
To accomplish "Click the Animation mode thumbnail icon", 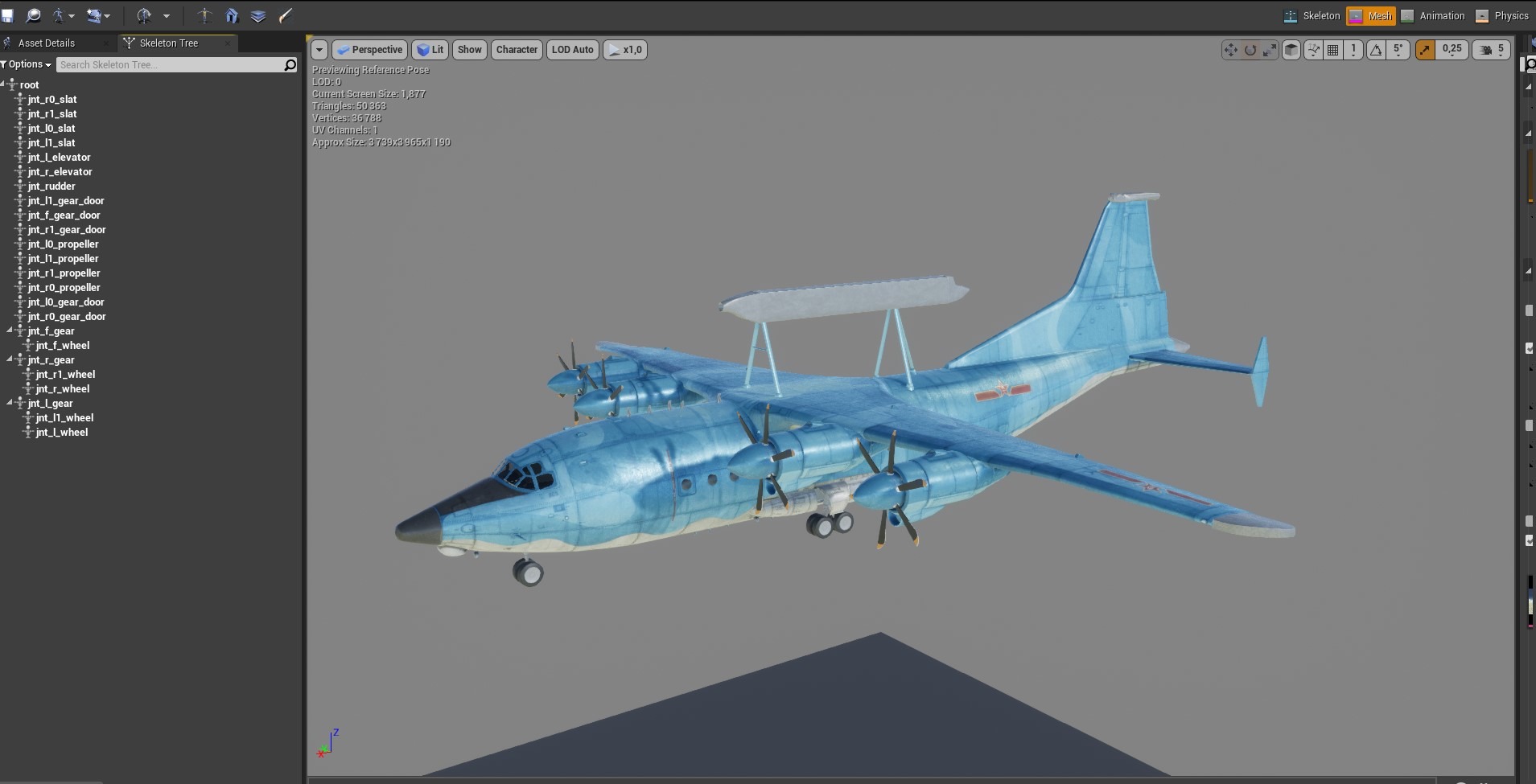I will (x=1407, y=16).
